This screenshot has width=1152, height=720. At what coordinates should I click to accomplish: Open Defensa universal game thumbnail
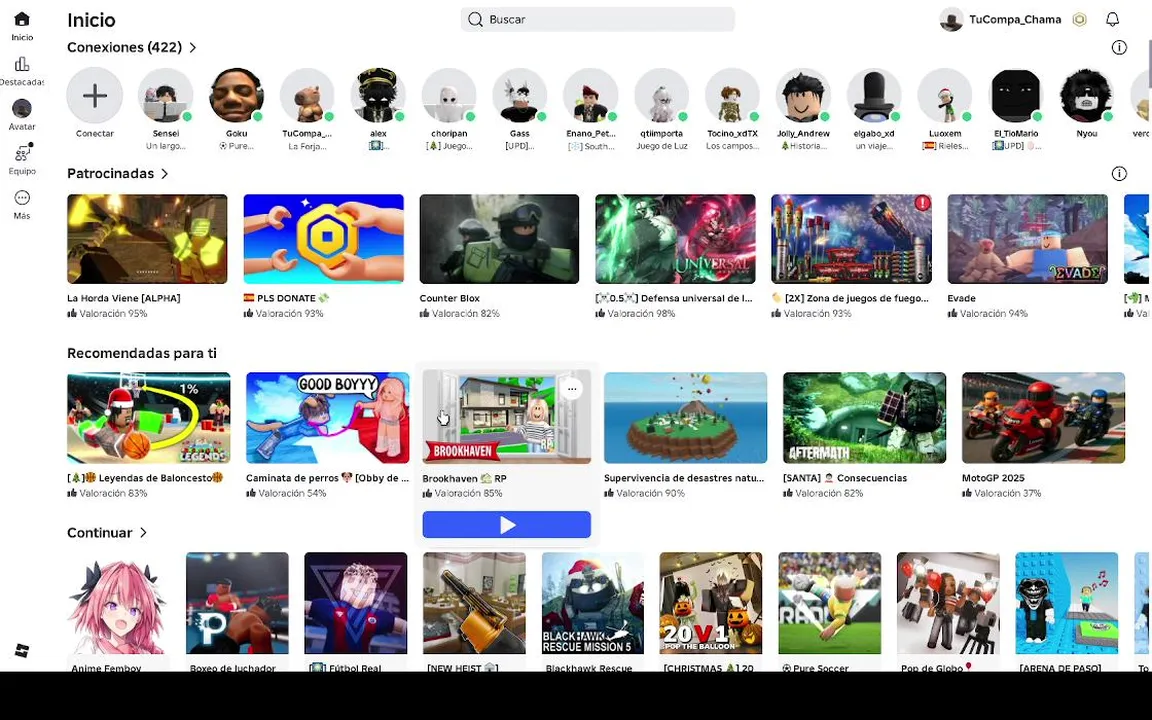pyautogui.click(x=675, y=239)
